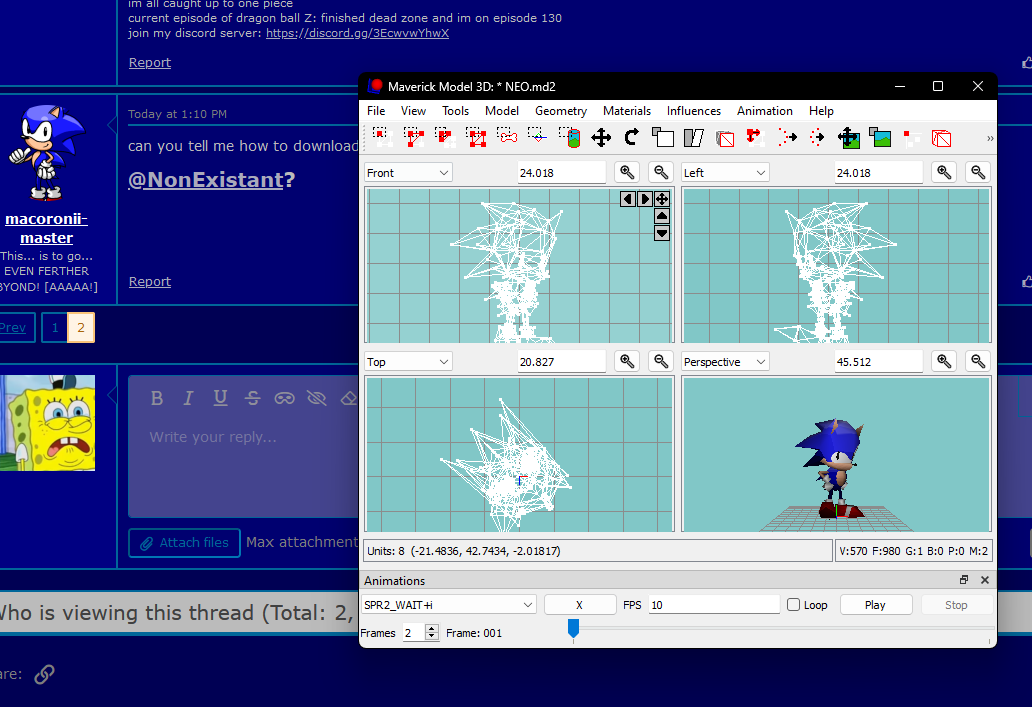1032x707 pixels.
Task: Open macoronii-master's profile link
Action: (46, 228)
